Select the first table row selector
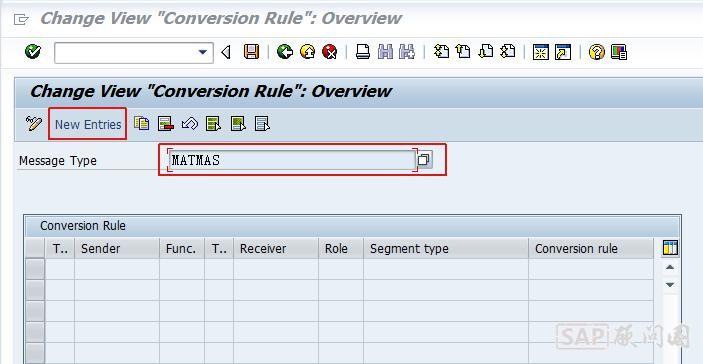 [35, 269]
